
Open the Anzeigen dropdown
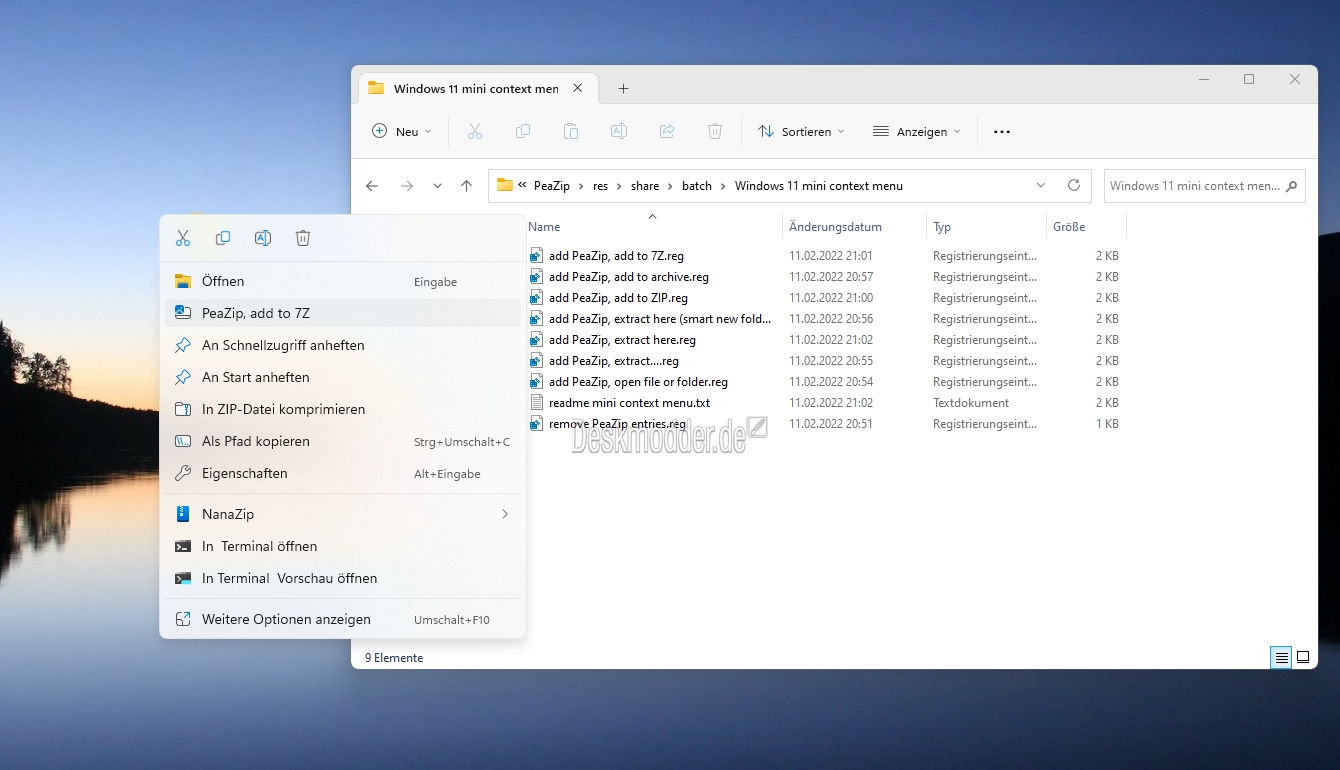(916, 131)
